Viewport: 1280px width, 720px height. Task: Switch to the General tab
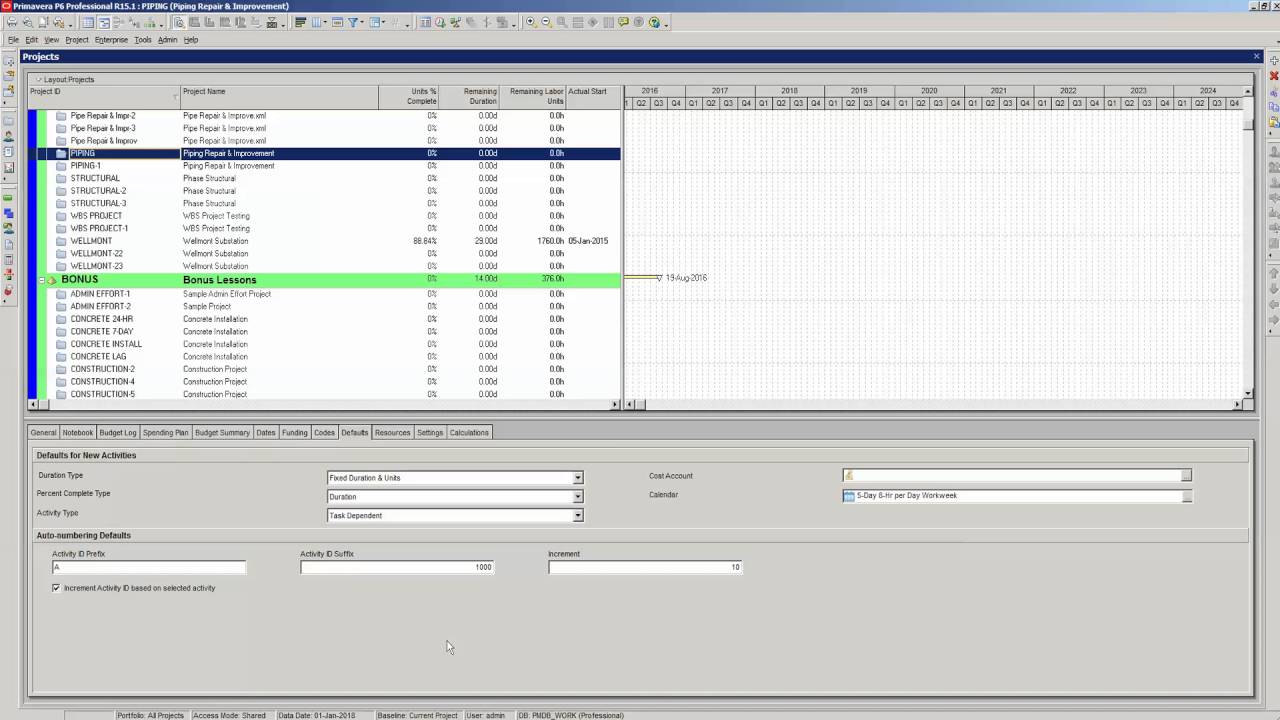43,433
